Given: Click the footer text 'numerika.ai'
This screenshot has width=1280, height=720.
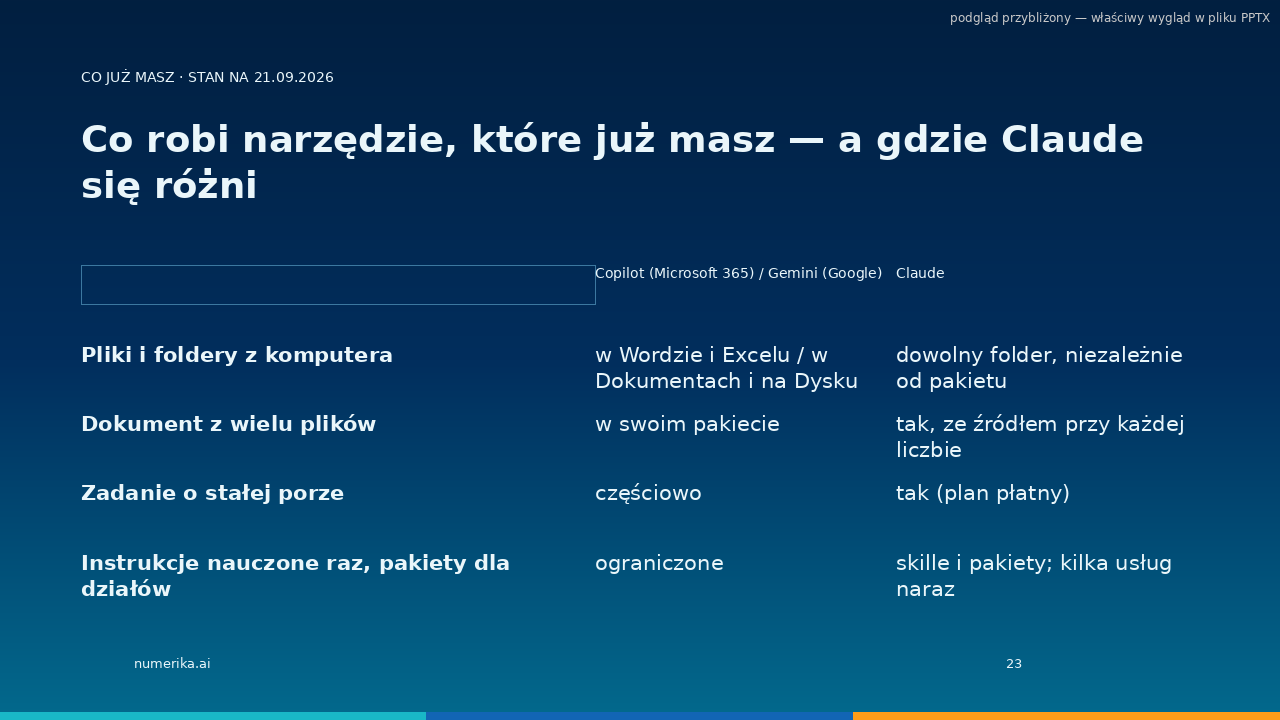Looking at the screenshot, I should 172,664.
